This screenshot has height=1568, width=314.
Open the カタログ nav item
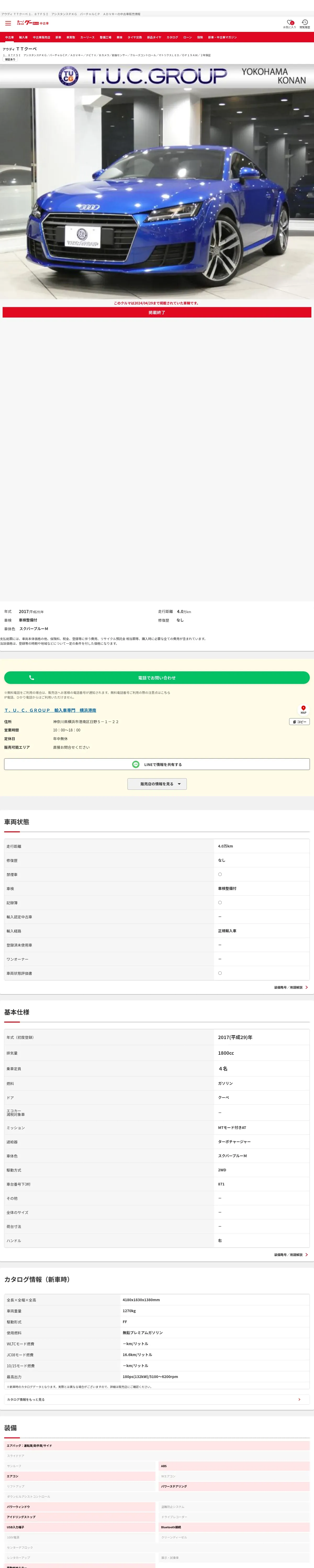tap(172, 37)
